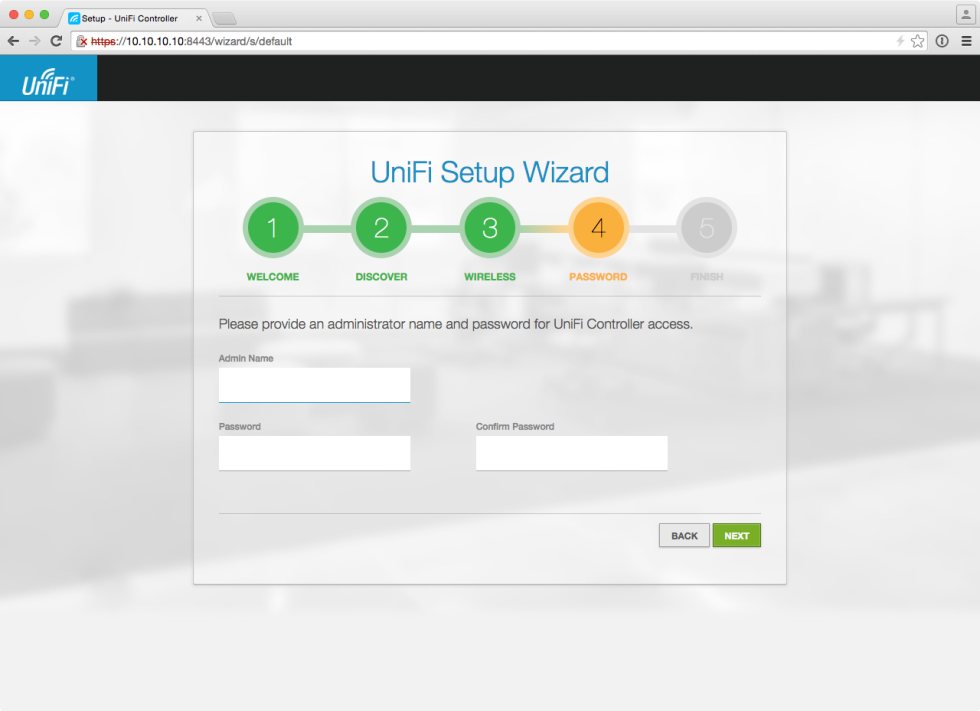
Task: Open a new tab with the blank tab stub
Action: (x=224, y=17)
